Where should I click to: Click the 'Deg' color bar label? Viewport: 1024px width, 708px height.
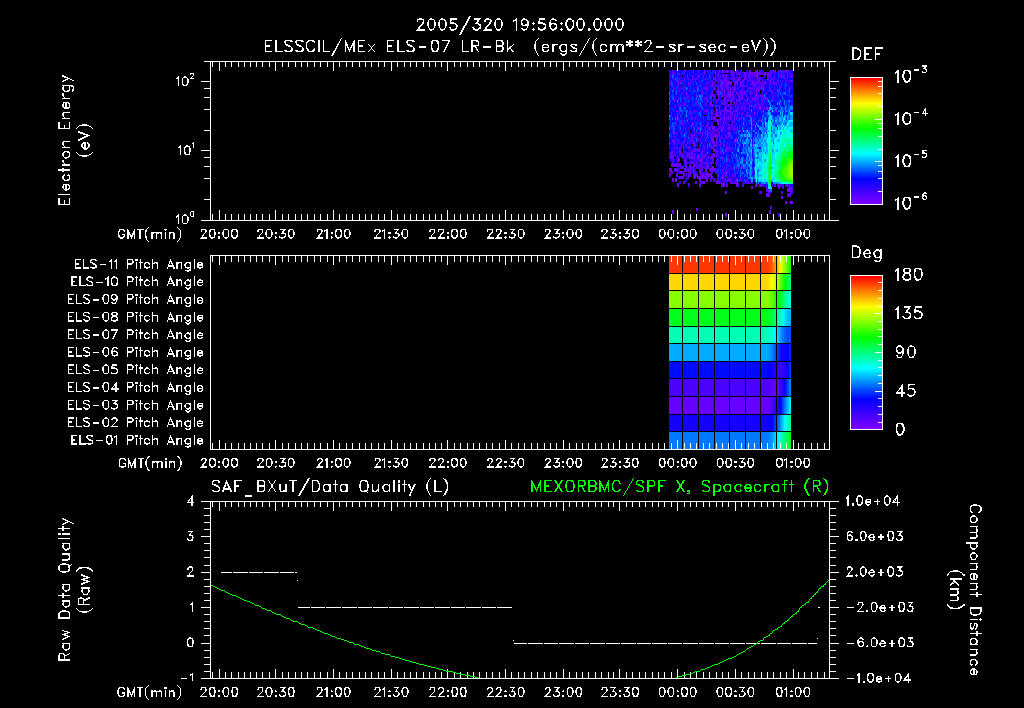867,253
